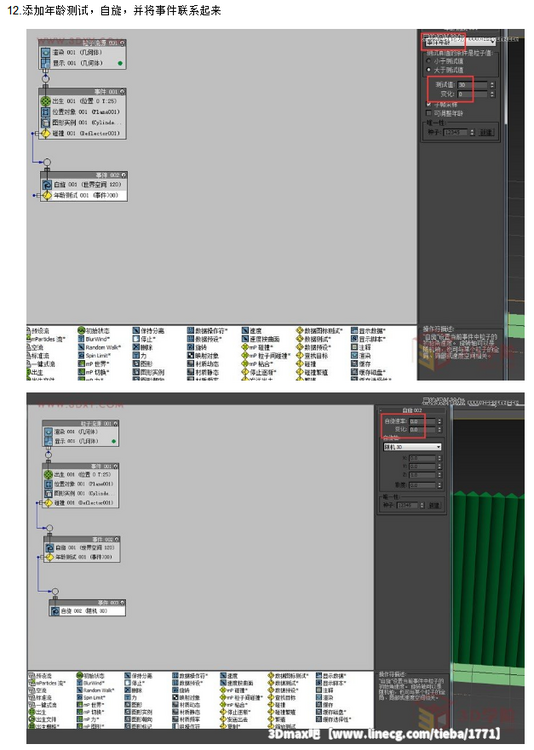Select 大于测试值 radio button
This screenshot has height=750, width=534.
pyautogui.click(x=428, y=70)
